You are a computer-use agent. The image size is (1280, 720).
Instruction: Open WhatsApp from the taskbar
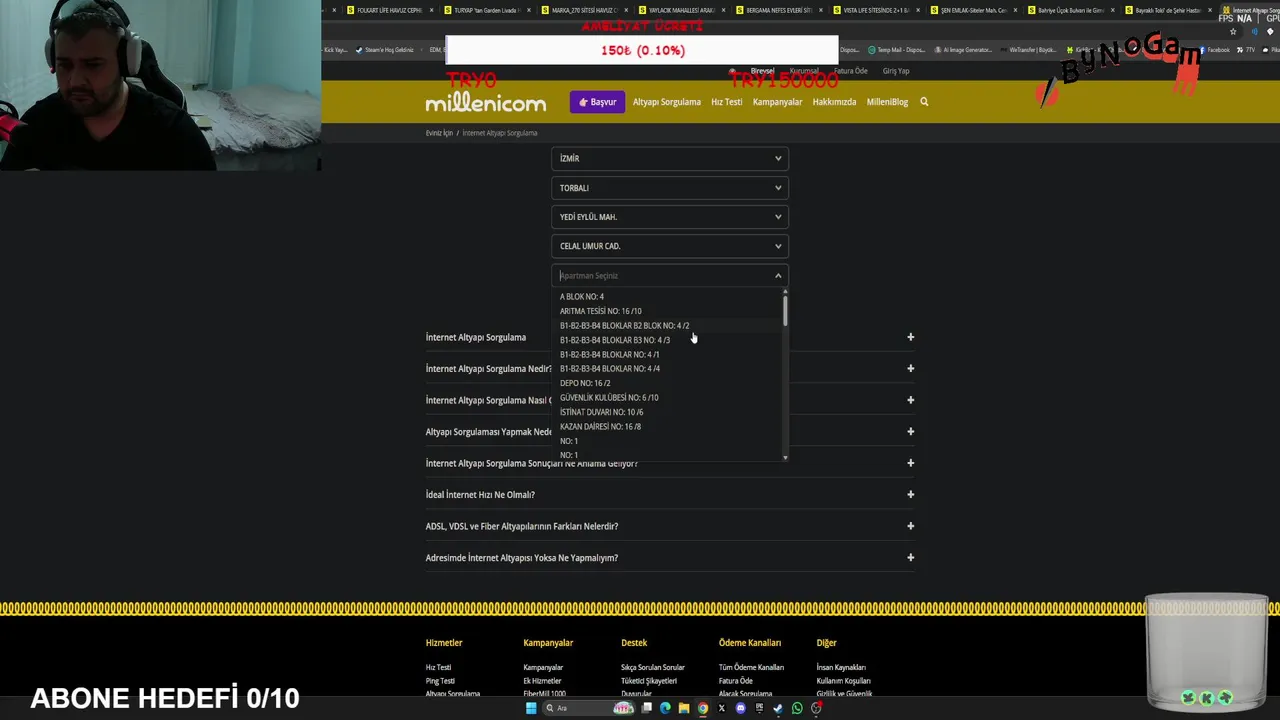tap(797, 708)
